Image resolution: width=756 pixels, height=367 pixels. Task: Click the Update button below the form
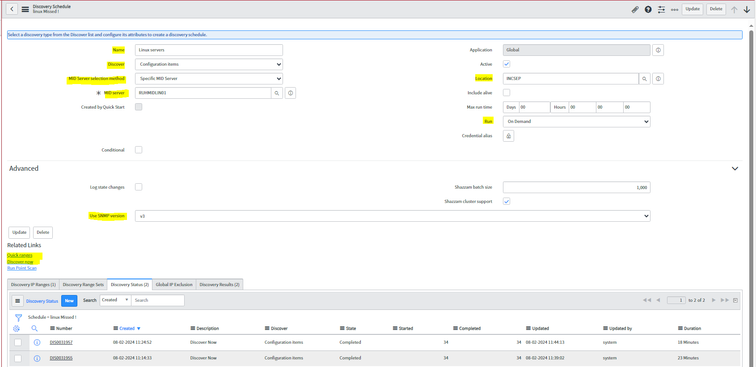click(19, 232)
